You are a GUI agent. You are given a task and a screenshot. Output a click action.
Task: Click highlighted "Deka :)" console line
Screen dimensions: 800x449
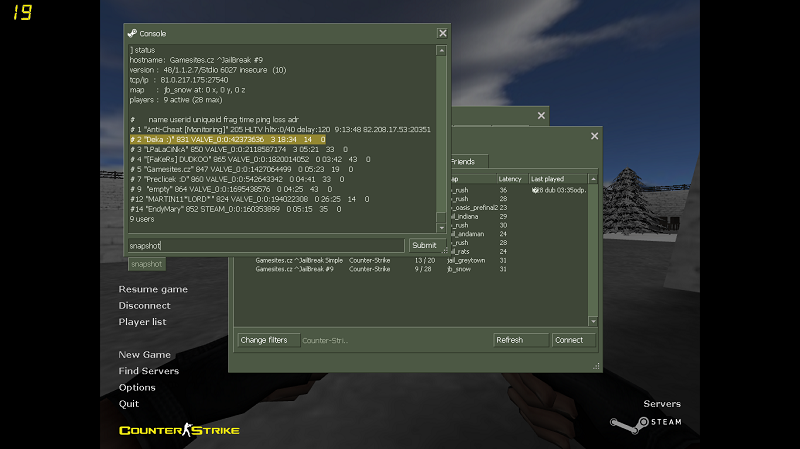pos(228,139)
